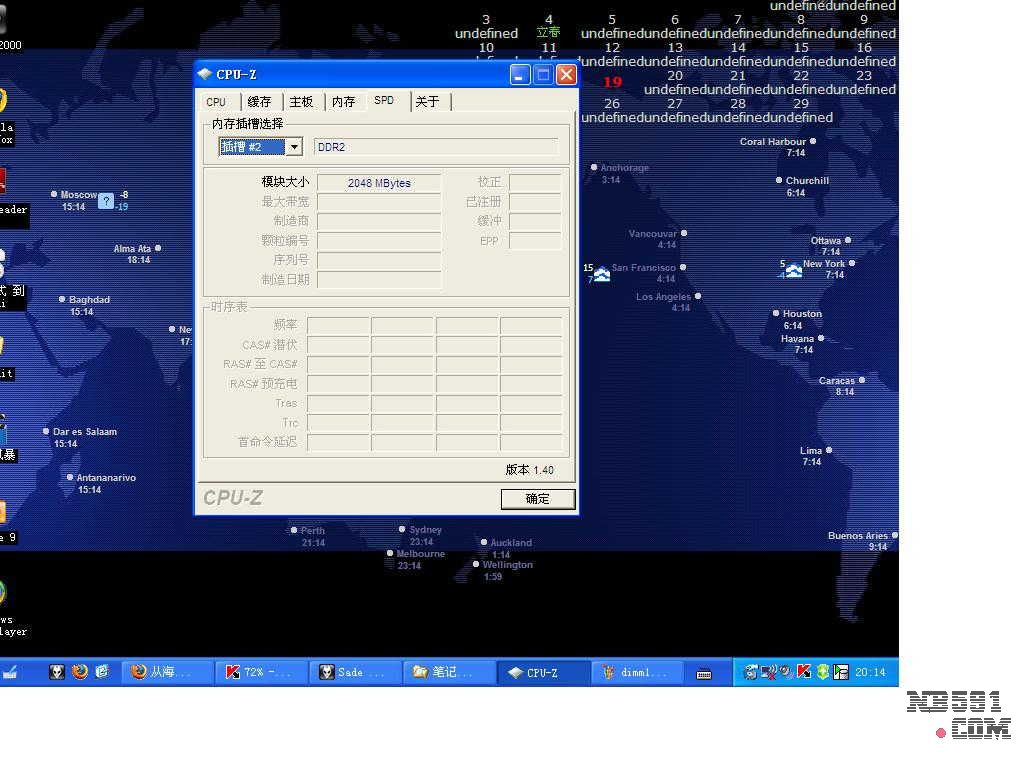The width and height of the screenshot is (1024, 768).
Task: Click the New York weather icon
Action: (793, 270)
